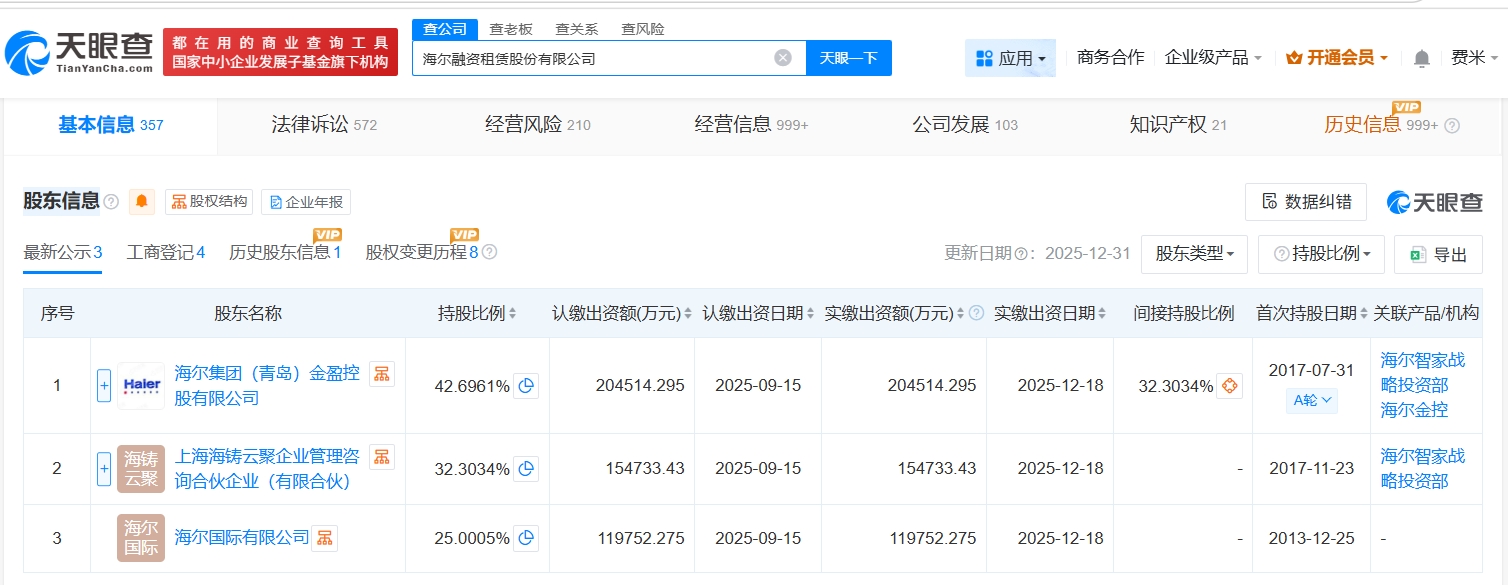This screenshot has width=1508, height=585.
Task: Open the 经营风险 tab
Action: click(x=538, y=125)
